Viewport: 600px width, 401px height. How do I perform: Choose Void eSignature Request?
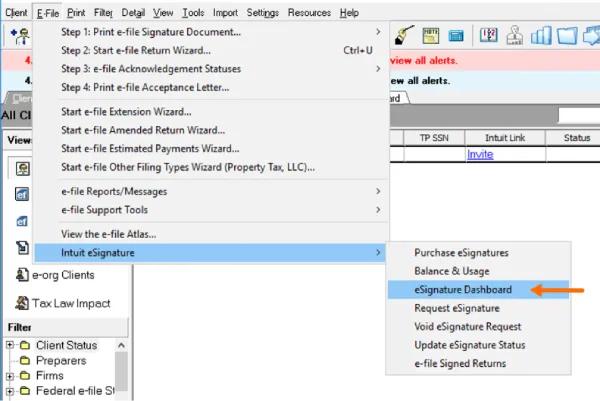(478, 326)
